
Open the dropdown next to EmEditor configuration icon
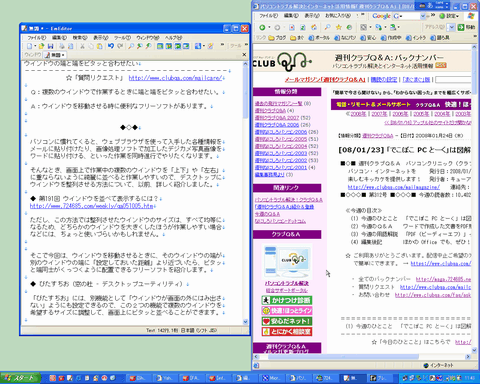203,46
